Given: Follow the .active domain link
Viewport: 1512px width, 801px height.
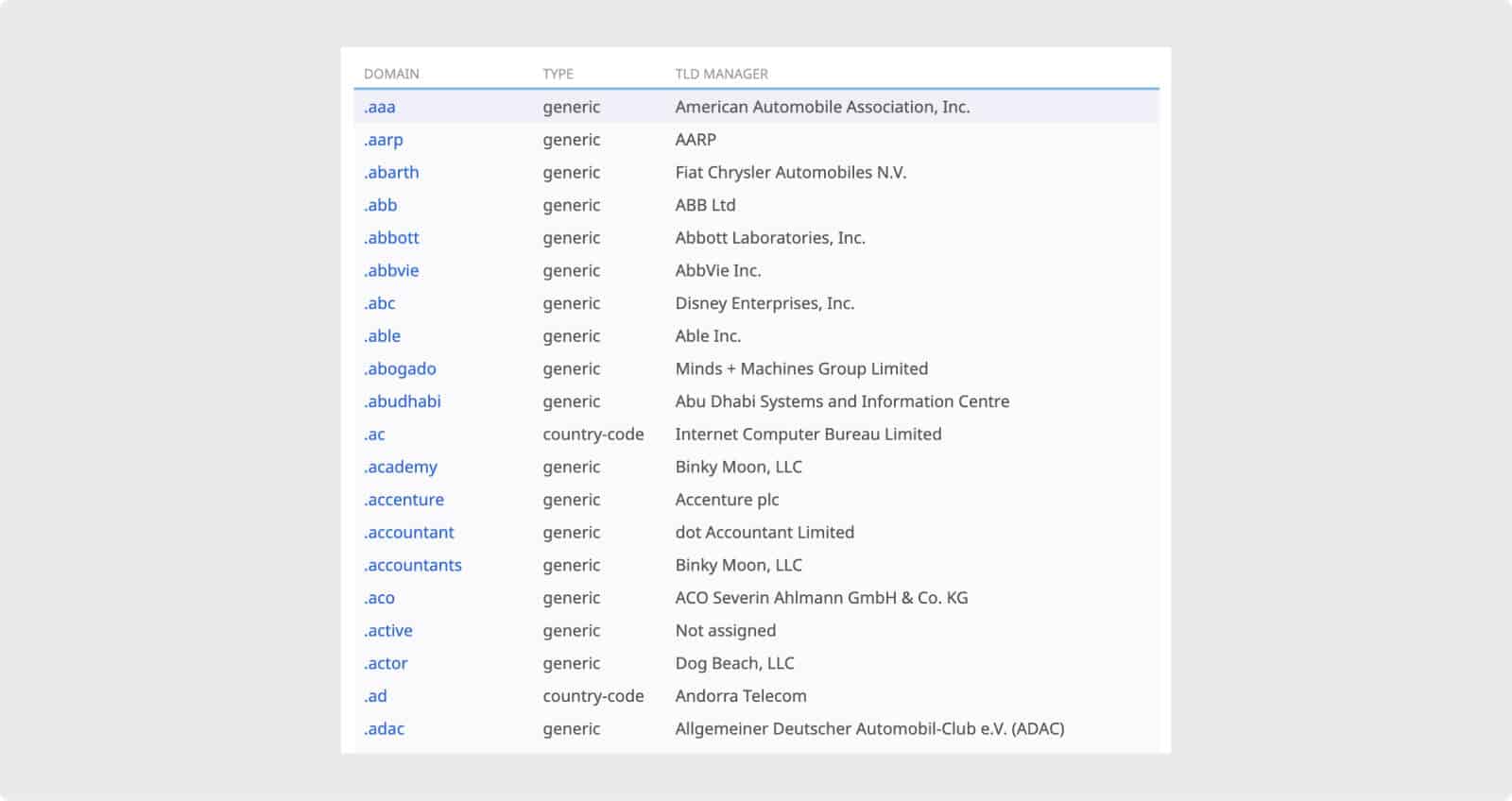Looking at the screenshot, I should click(388, 631).
